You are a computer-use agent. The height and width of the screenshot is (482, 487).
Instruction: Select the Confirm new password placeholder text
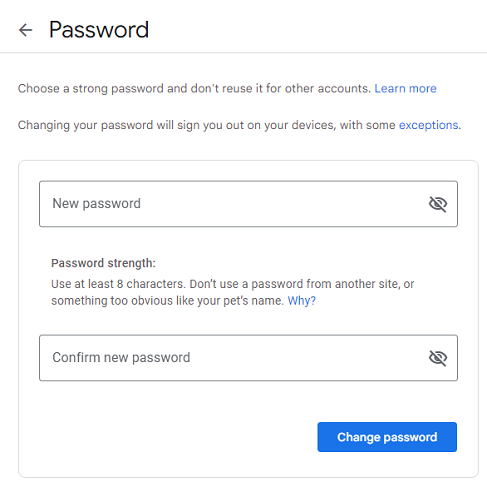pyautogui.click(x=121, y=357)
